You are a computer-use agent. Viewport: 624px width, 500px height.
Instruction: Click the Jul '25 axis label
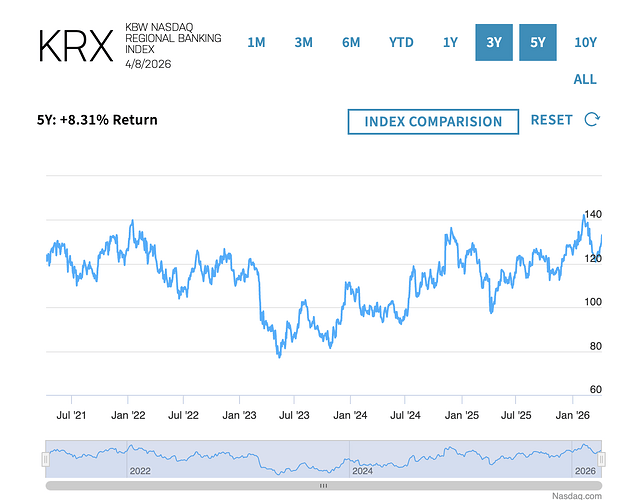[516, 415]
